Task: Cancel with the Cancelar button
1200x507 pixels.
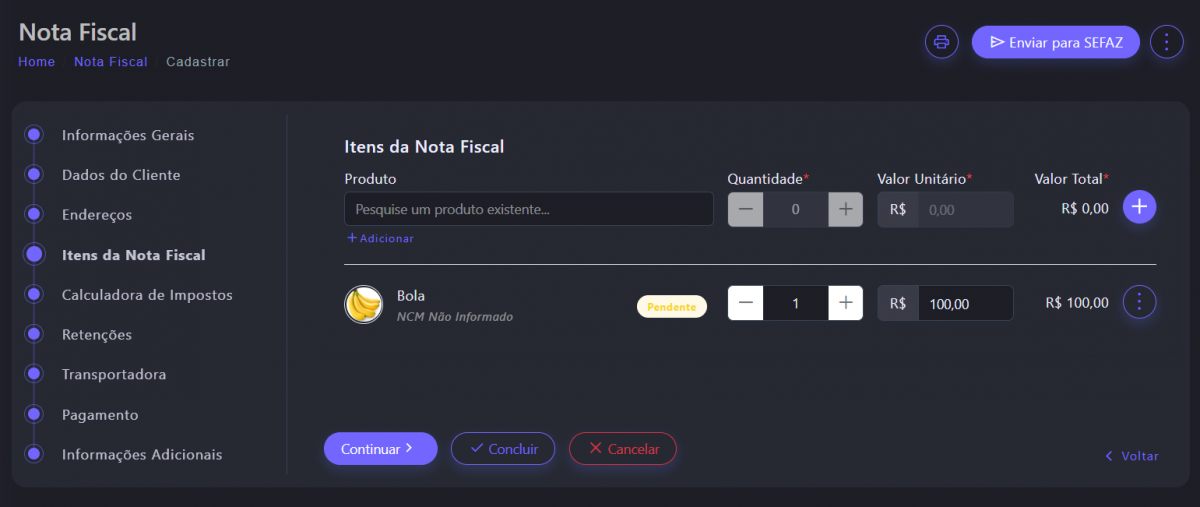Action: 622,449
